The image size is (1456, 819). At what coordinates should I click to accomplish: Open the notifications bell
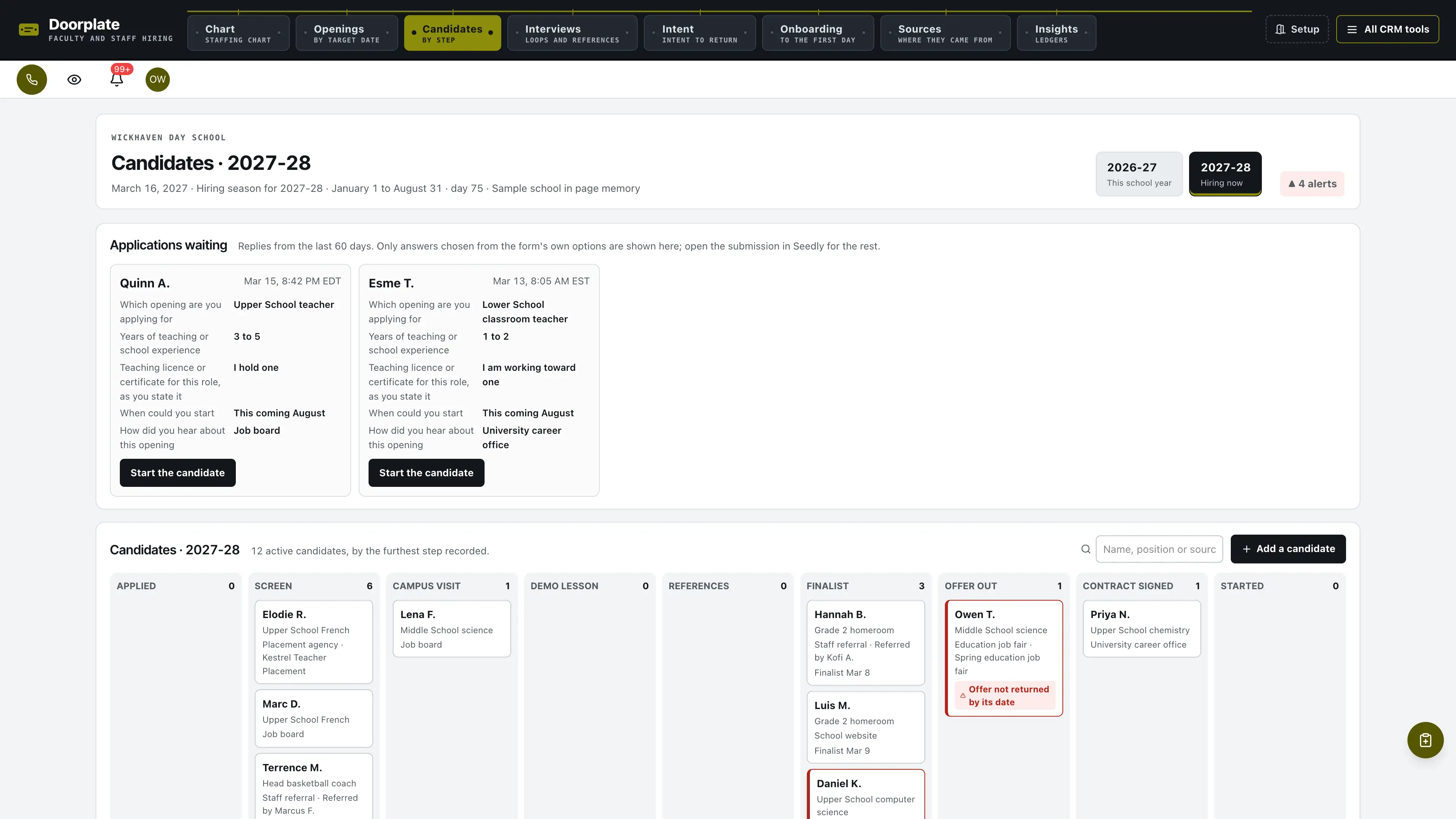117,80
